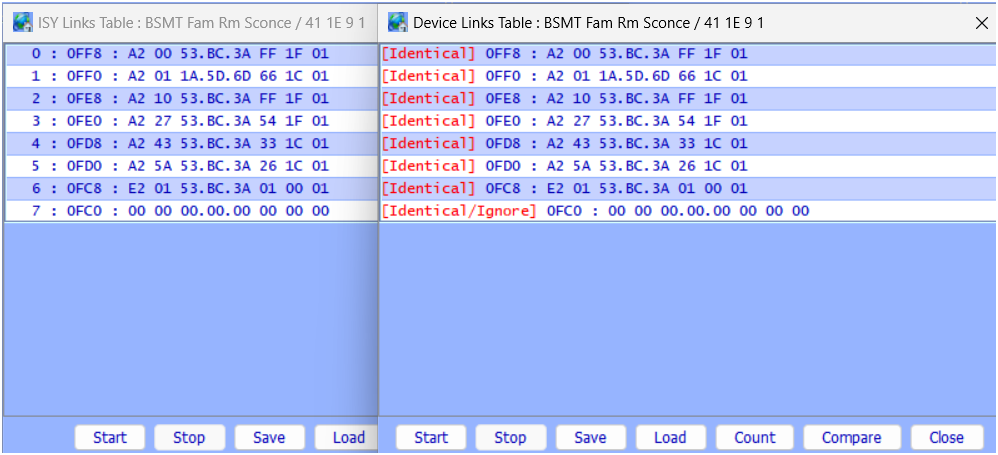The width and height of the screenshot is (998, 455).
Task: Click the ISY Links Table window icon
Action: pyautogui.click(x=24, y=22)
